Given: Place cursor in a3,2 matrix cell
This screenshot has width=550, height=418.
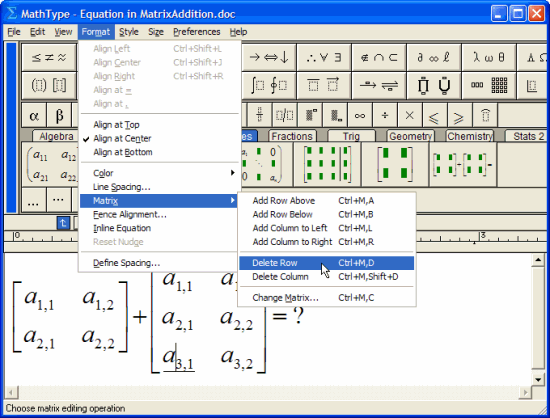Looking at the screenshot, I should click(237, 358).
